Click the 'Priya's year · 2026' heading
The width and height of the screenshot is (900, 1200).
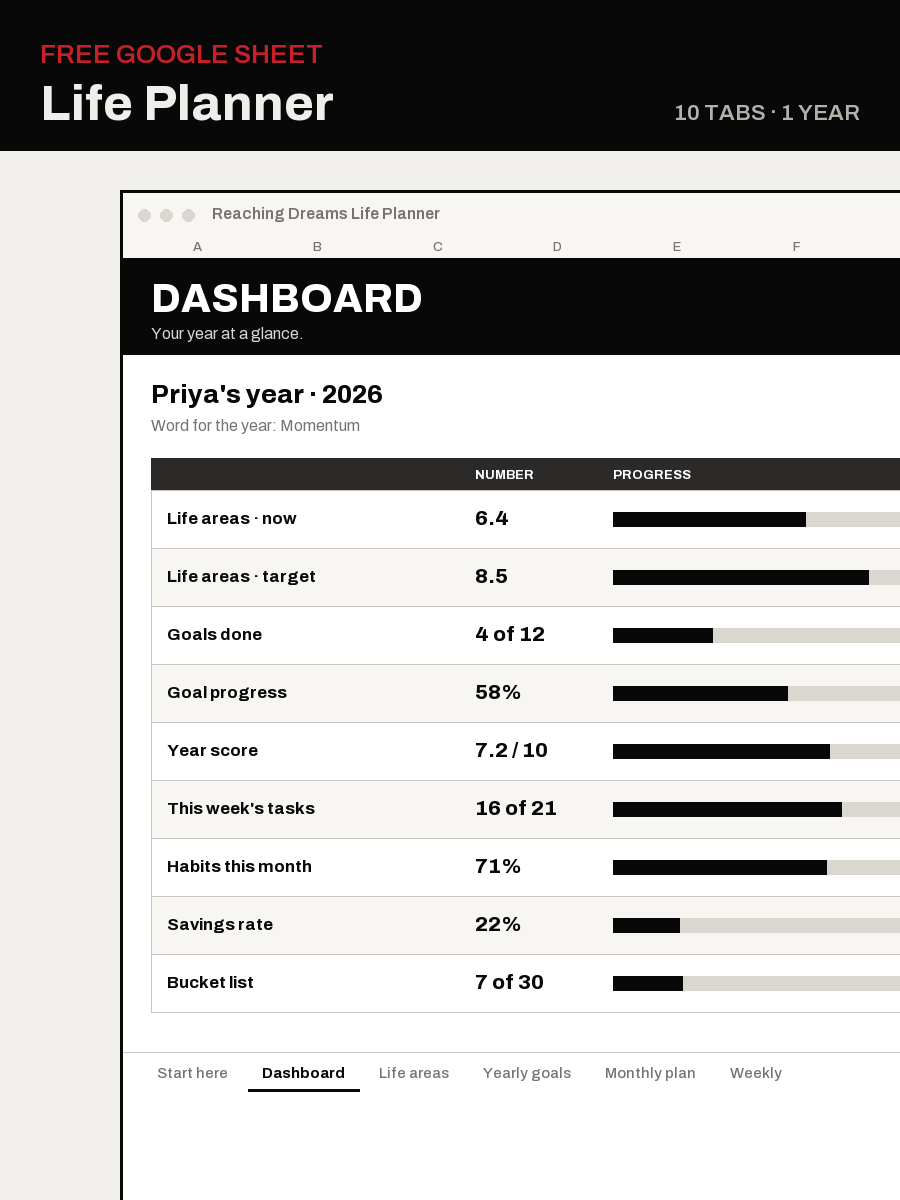[x=267, y=395]
